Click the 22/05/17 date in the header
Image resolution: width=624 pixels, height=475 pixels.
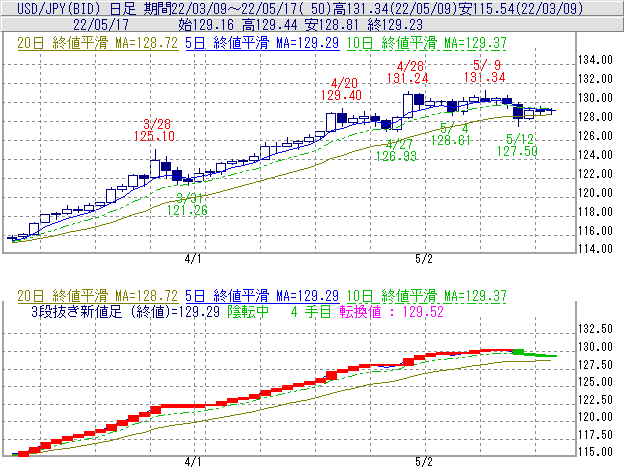pyautogui.click(x=101, y=25)
